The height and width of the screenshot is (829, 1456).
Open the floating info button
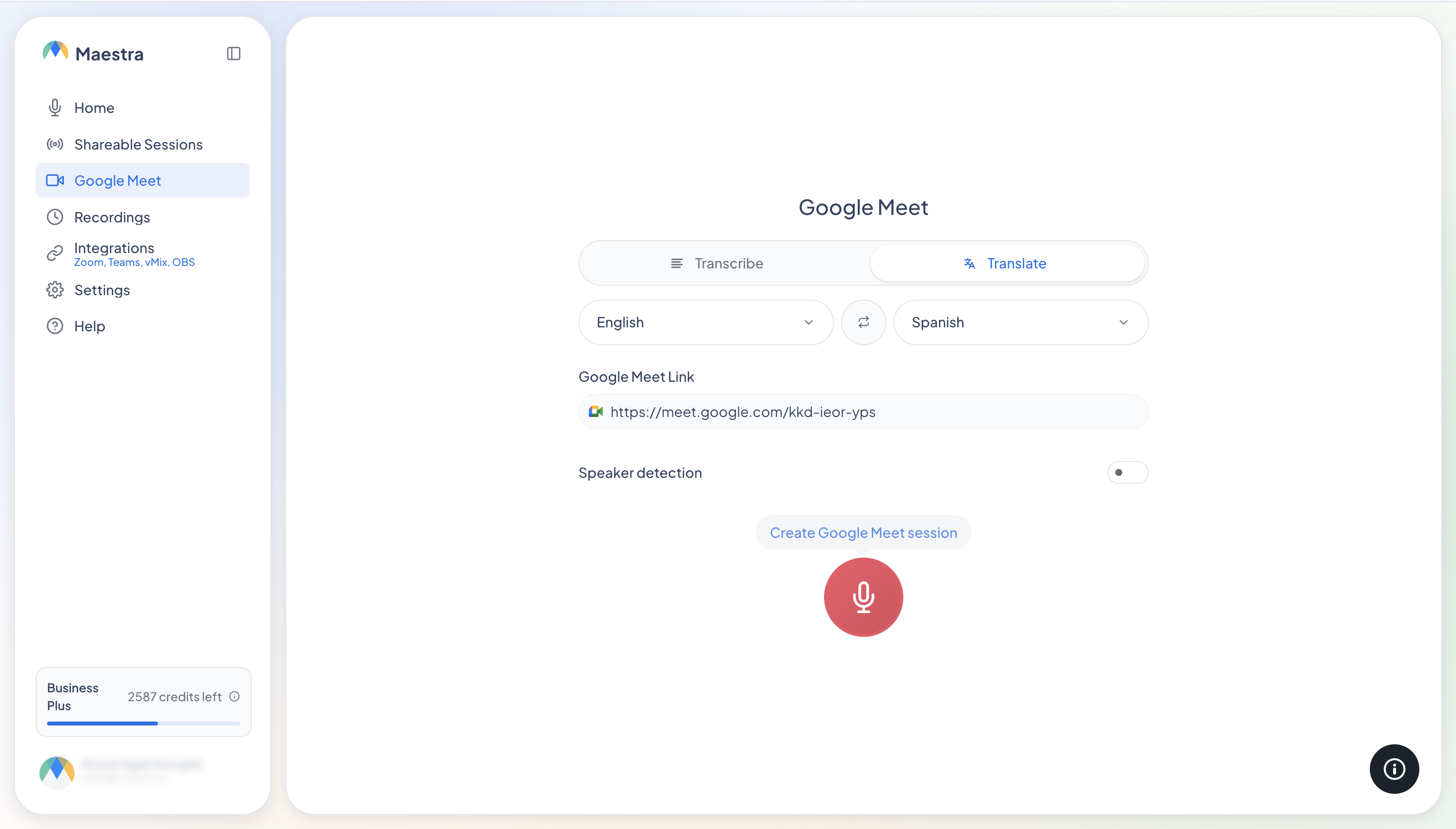(x=1394, y=769)
